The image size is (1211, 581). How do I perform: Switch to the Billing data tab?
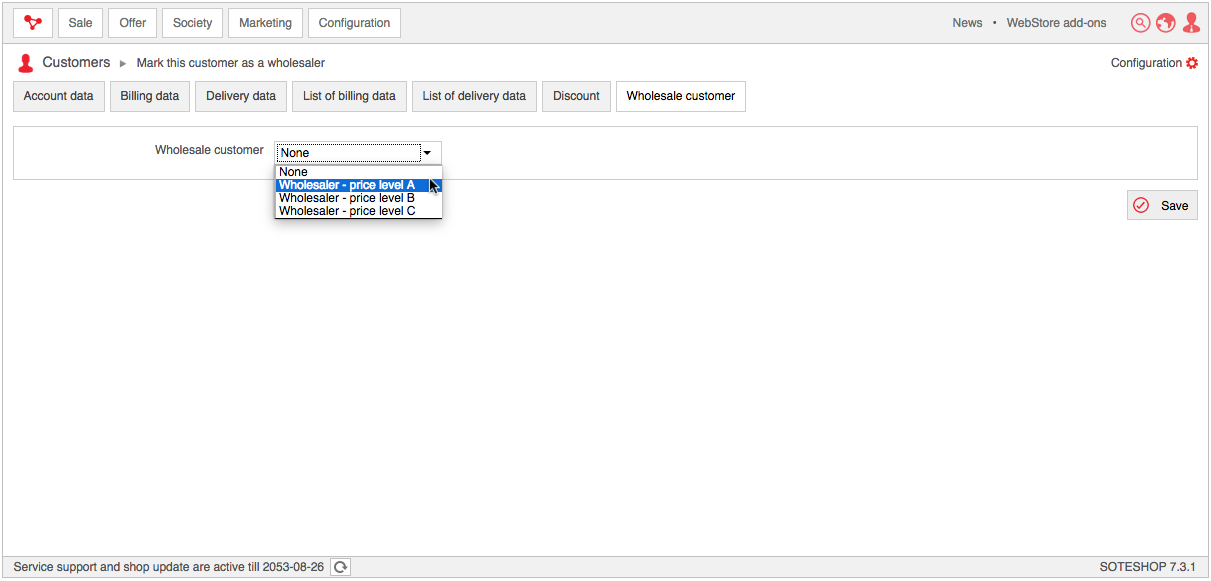tap(150, 96)
